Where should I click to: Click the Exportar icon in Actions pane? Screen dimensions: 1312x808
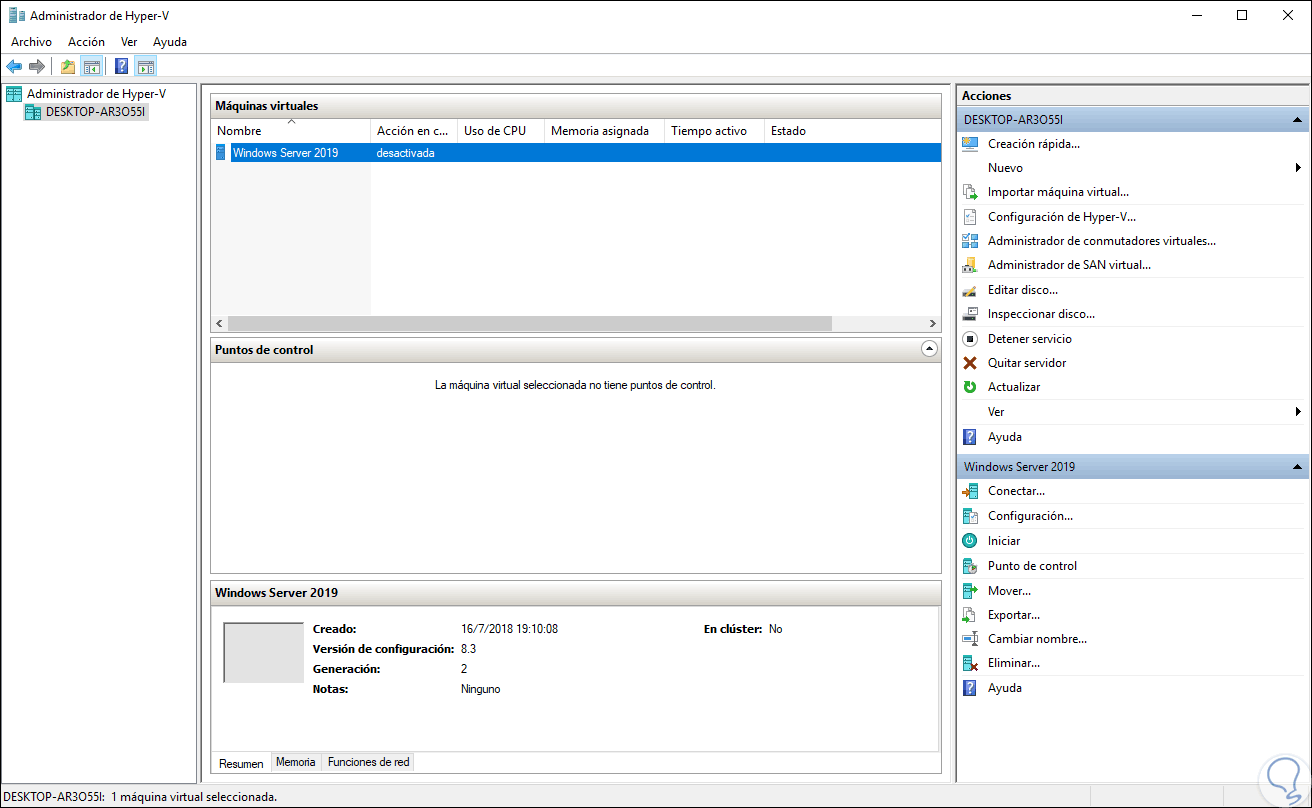tap(969, 615)
